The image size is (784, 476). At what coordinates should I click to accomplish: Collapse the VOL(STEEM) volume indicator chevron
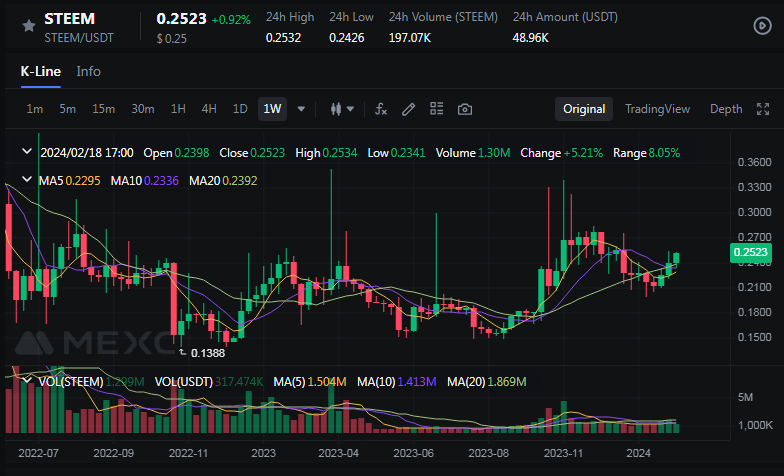point(27,381)
